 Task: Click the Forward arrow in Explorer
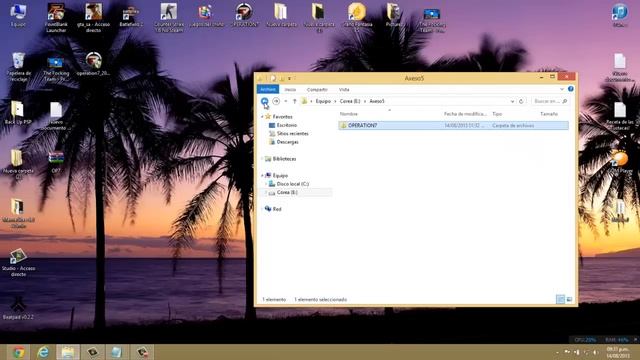tap(276, 101)
